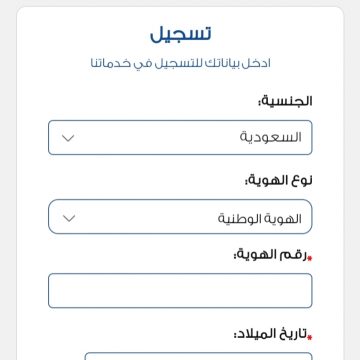Click the subtitle ادخل بياناتك للتسجيل في خدماتنا
This screenshot has width=360, height=360.
(x=180, y=63)
